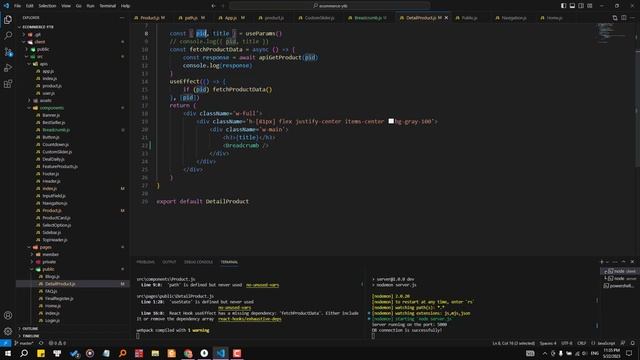Expand the TIMELINE section
The image size is (640, 360).
31,336
